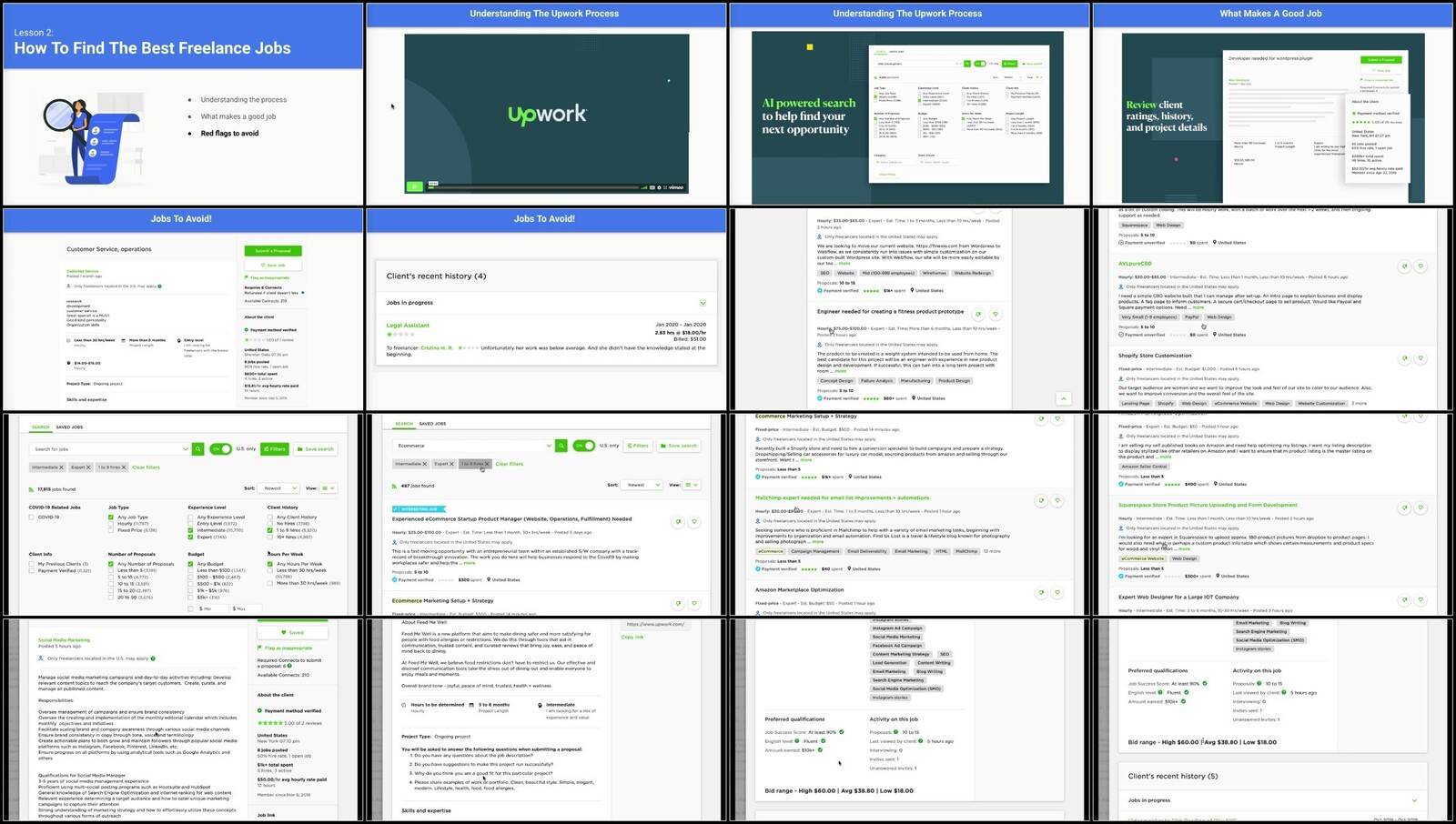This screenshot has height=824, width=1456.
Task: Uncheck the Intermediate experience level checkbox
Action: click(x=191, y=530)
